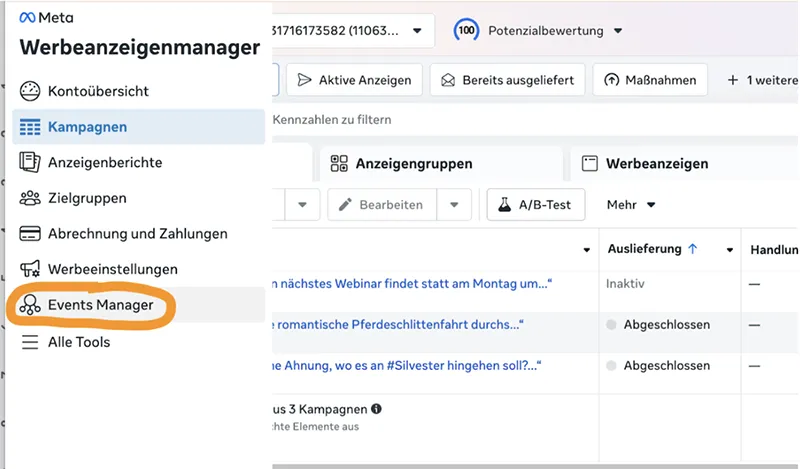Click the horizontal scrollbar at bottom
800x469 pixels.
536,466
